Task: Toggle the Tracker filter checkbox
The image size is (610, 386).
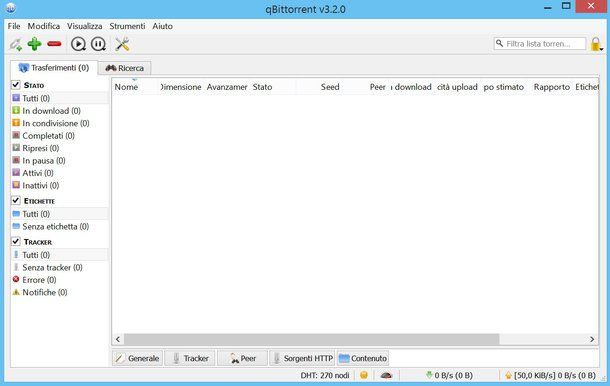Action: pyautogui.click(x=16, y=241)
